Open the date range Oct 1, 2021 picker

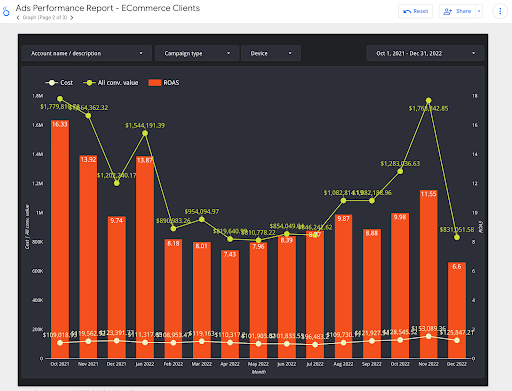click(425, 53)
